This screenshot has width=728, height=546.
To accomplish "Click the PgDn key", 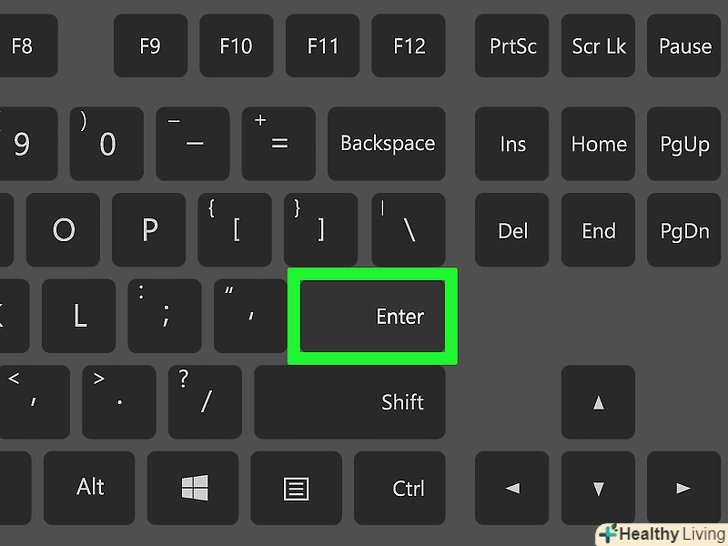I will coord(683,230).
